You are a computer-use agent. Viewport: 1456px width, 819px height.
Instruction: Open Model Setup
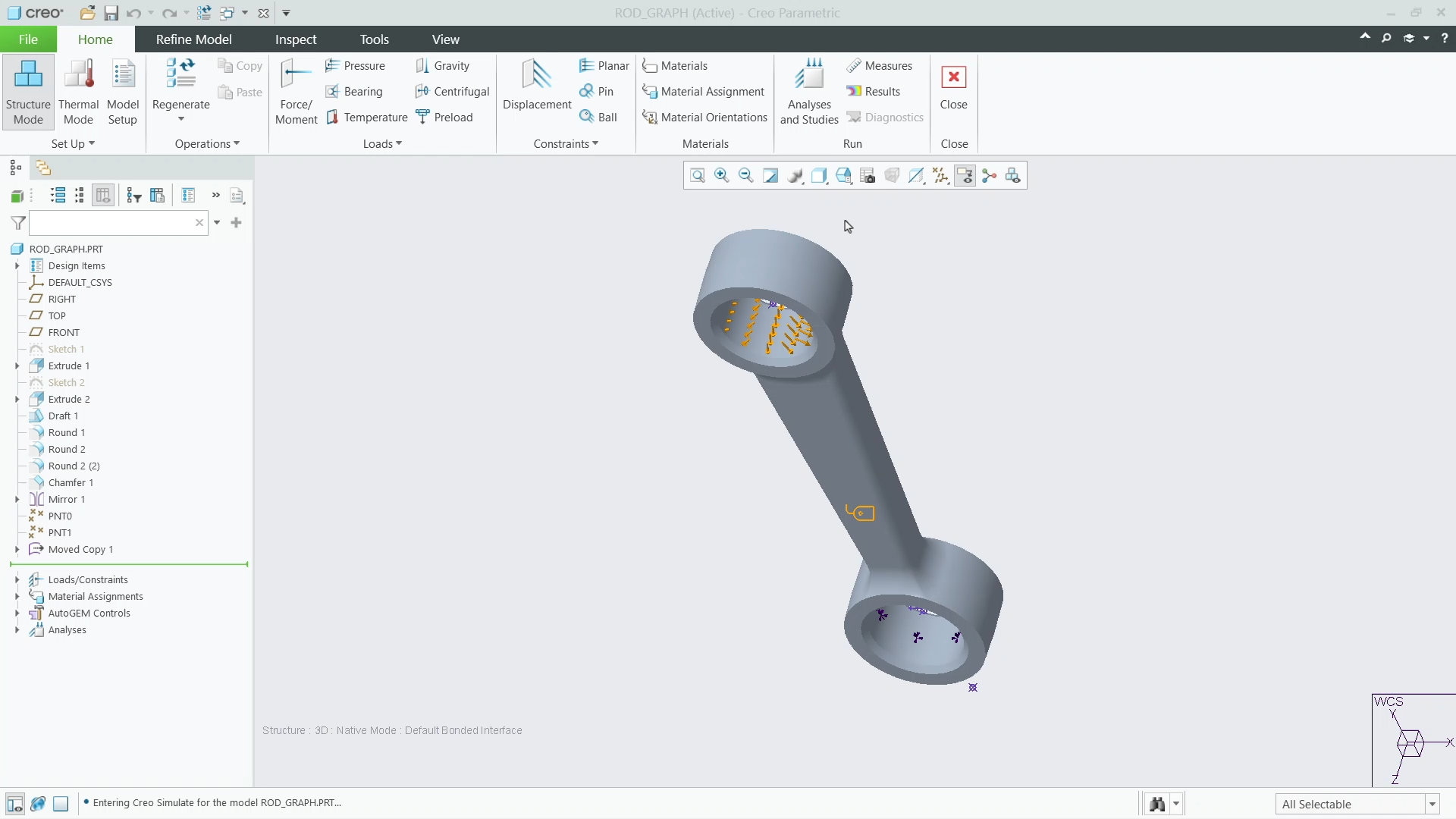[123, 92]
